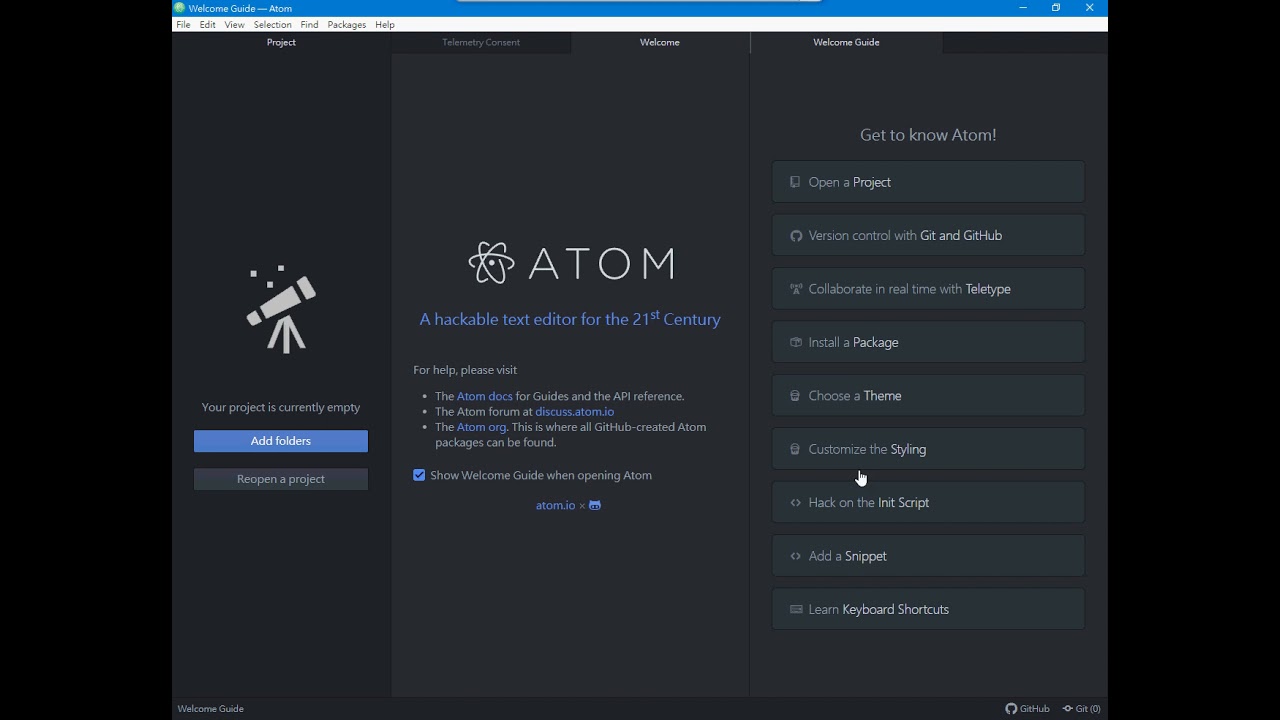Expand the Open a Project section
This screenshot has width=1280, height=720.
928,182
